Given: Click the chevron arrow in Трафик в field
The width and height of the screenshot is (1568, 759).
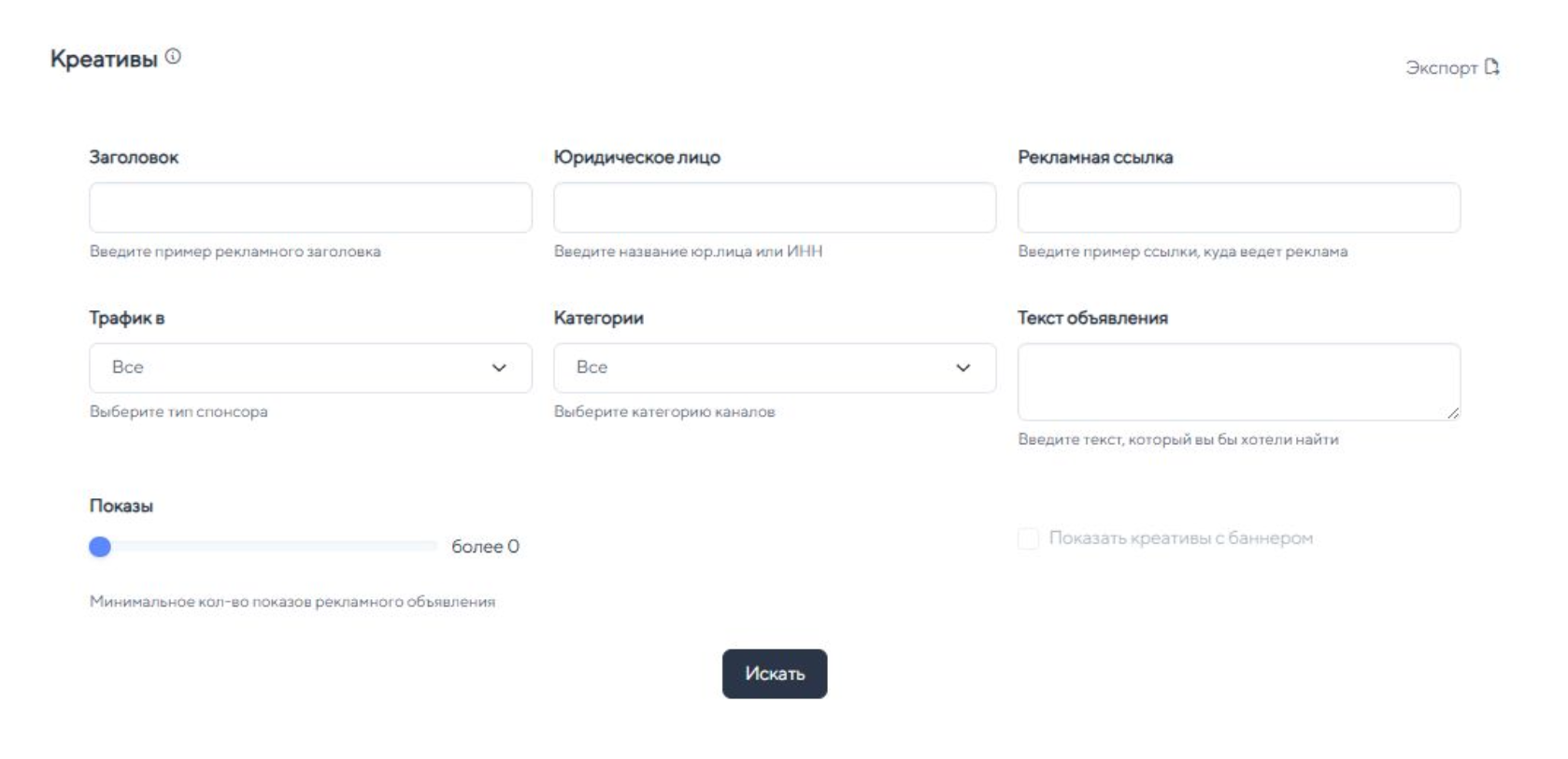Looking at the screenshot, I should pos(499,368).
